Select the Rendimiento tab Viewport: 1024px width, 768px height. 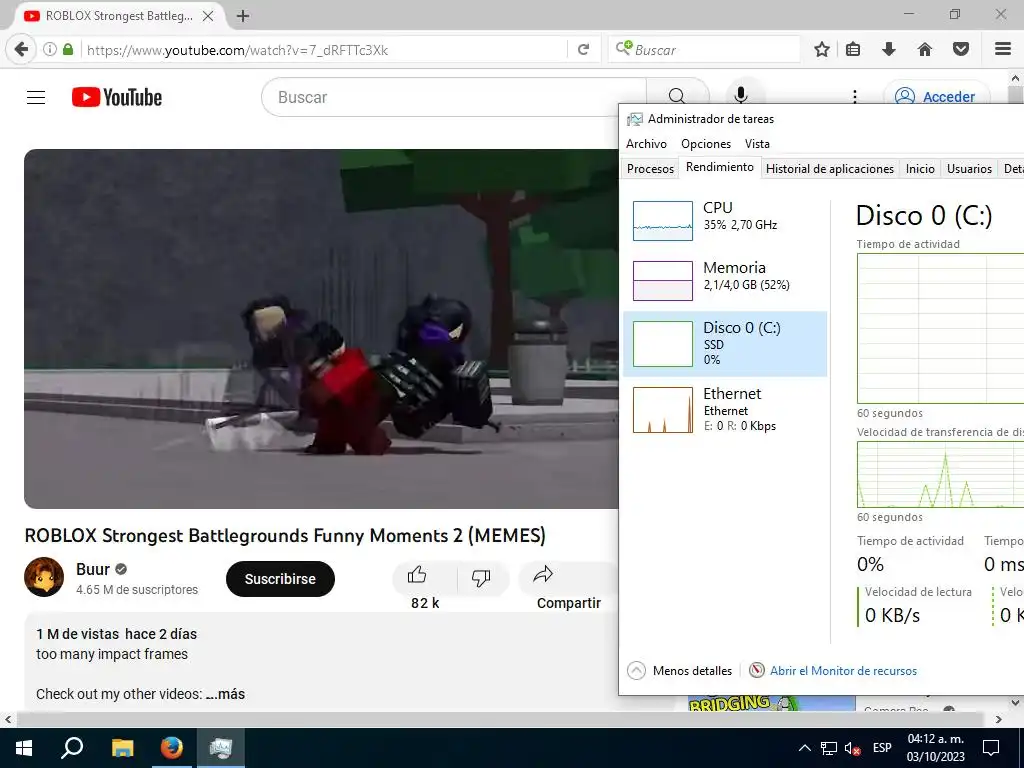pos(720,167)
